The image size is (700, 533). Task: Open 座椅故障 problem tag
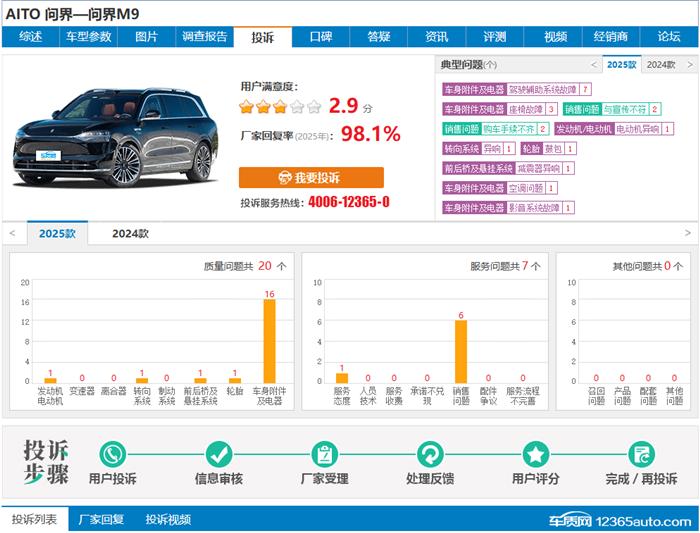point(500,109)
